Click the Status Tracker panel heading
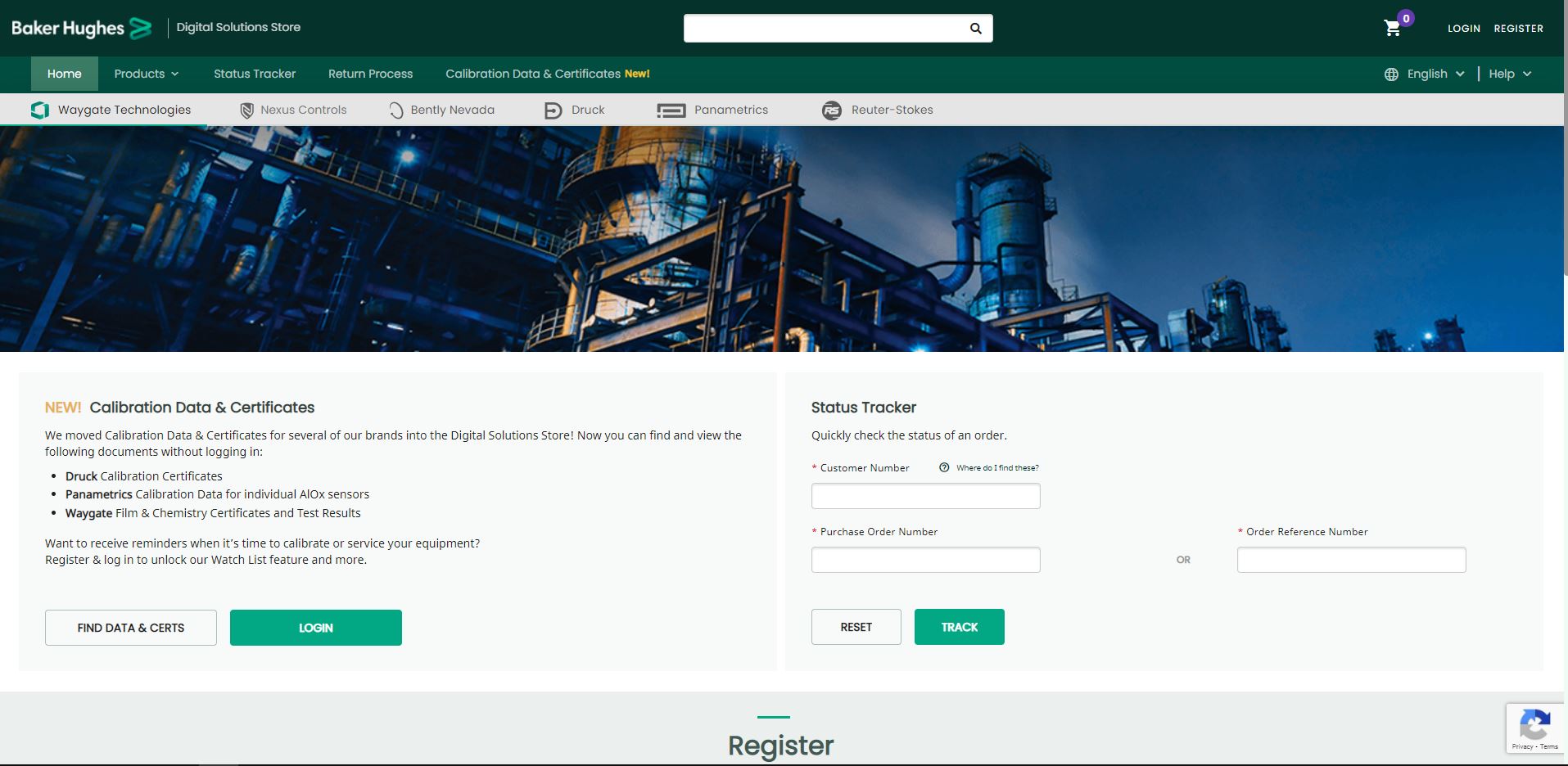This screenshot has width=1568, height=766. click(x=864, y=408)
